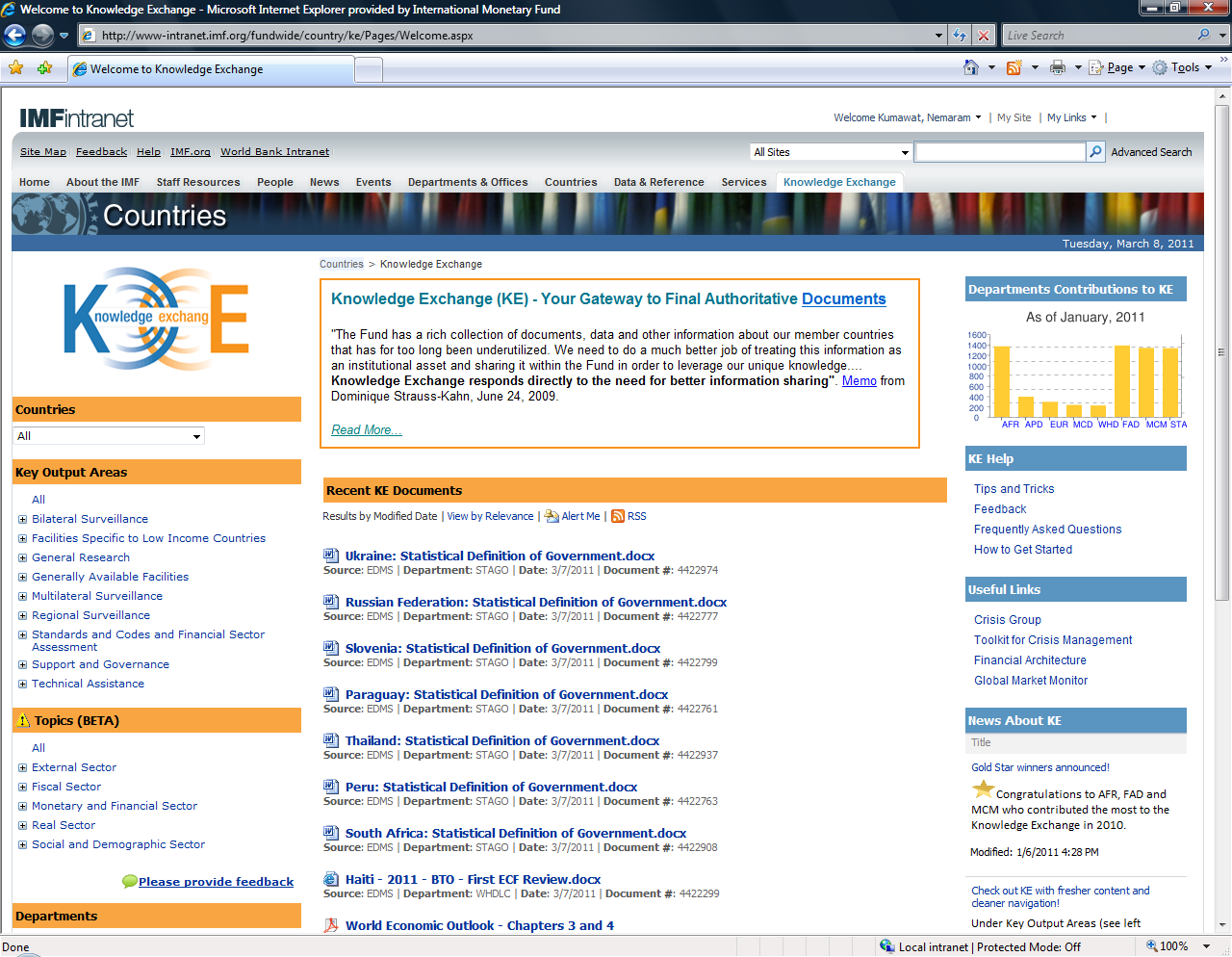
Task: Open Favorites Center star icon
Action: (15, 67)
